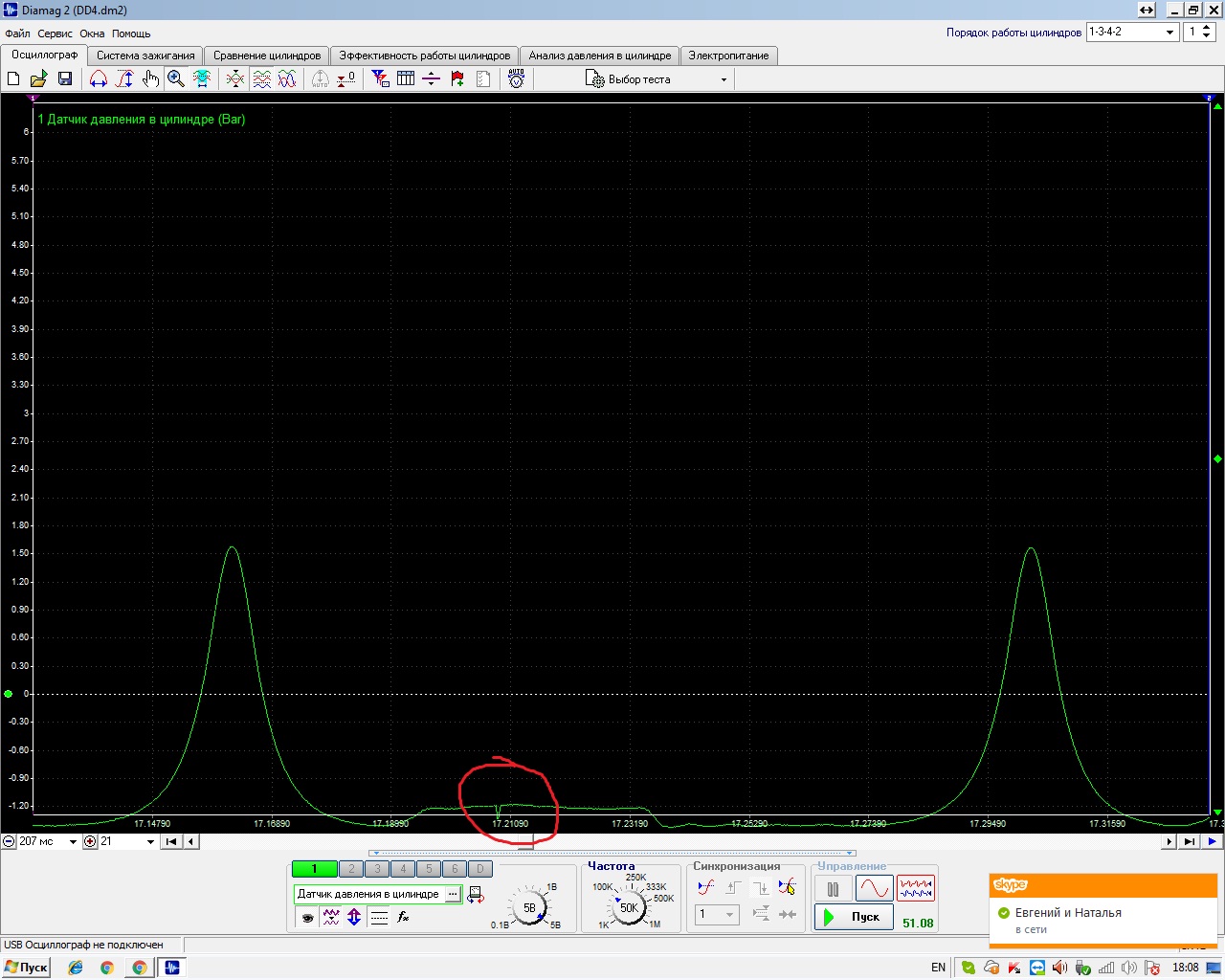Adjust the 50K frequency knob
Image resolution: width=1225 pixels, height=980 pixels.
[629, 907]
